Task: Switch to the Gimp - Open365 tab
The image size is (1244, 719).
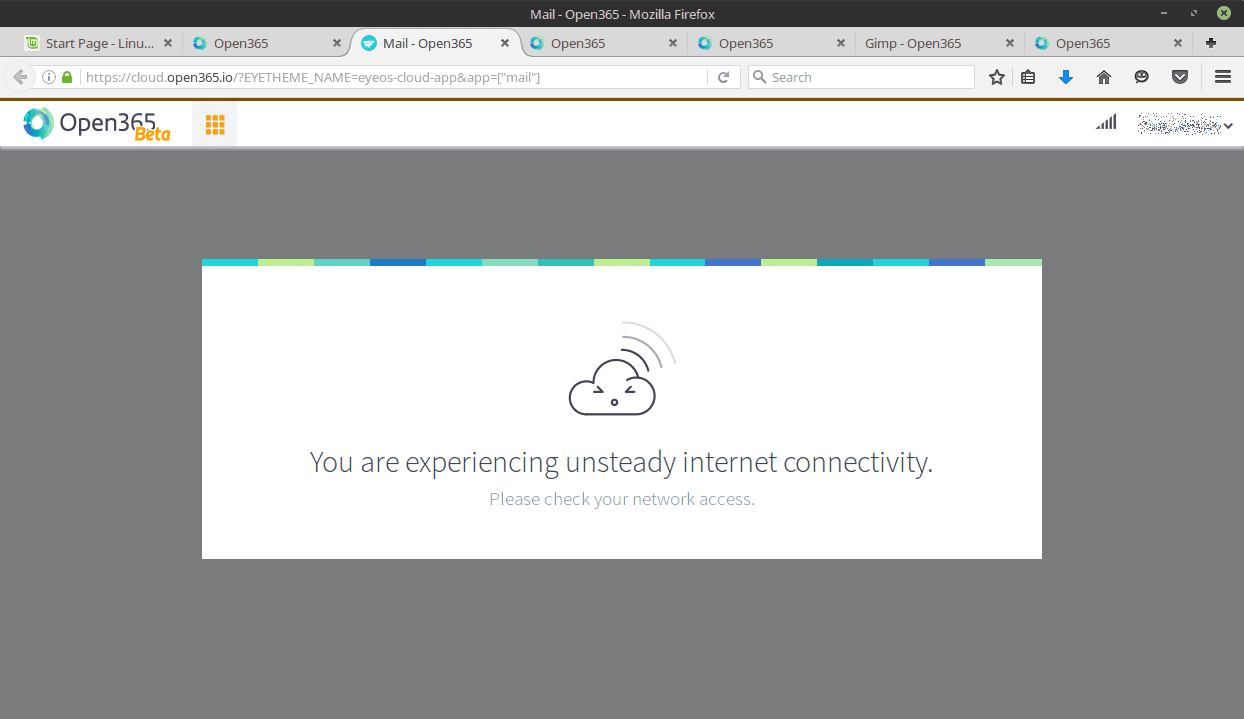Action: point(914,43)
